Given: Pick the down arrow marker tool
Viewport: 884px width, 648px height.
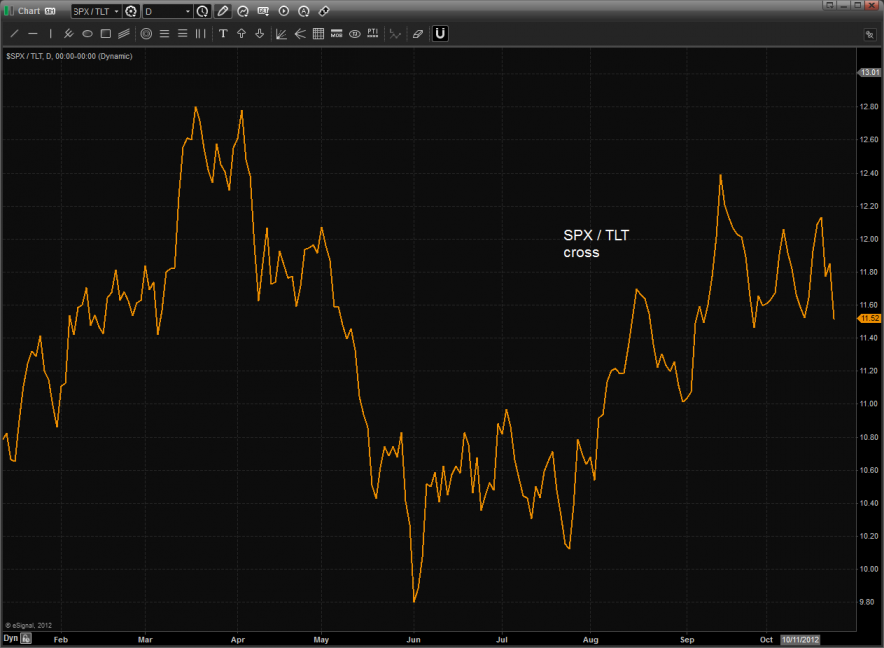Looking at the screenshot, I should click(x=259, y=33).
